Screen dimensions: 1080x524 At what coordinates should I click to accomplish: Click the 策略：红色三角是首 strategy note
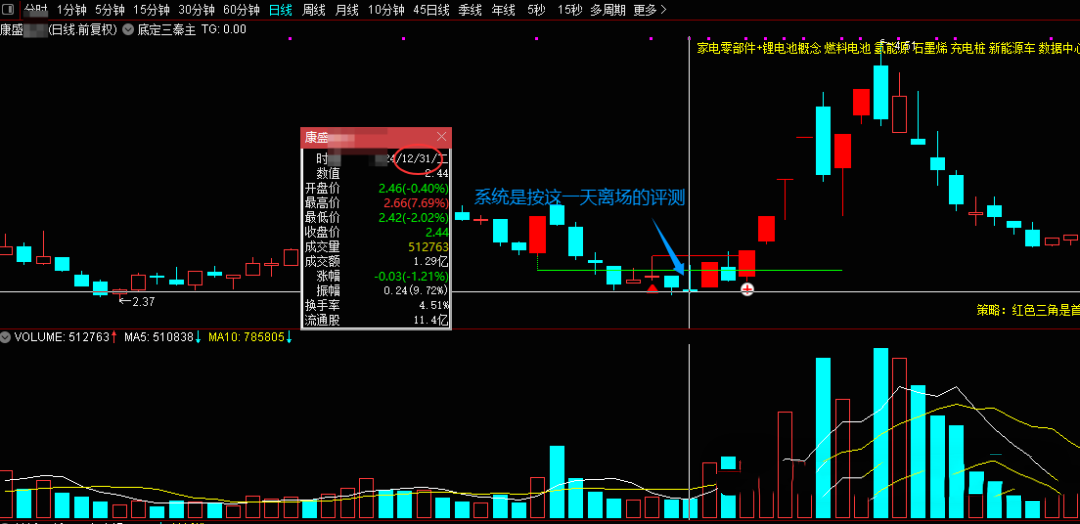tap(1028, 311)
